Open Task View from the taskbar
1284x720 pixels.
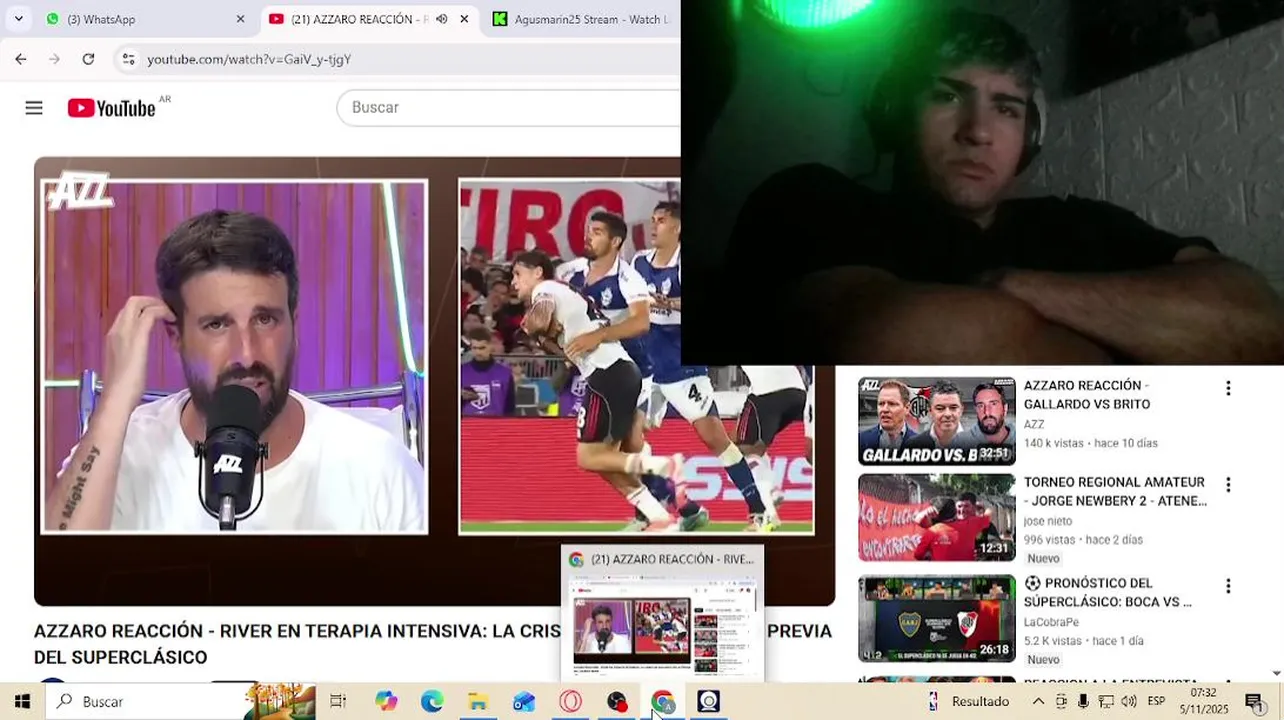(338, 702)
